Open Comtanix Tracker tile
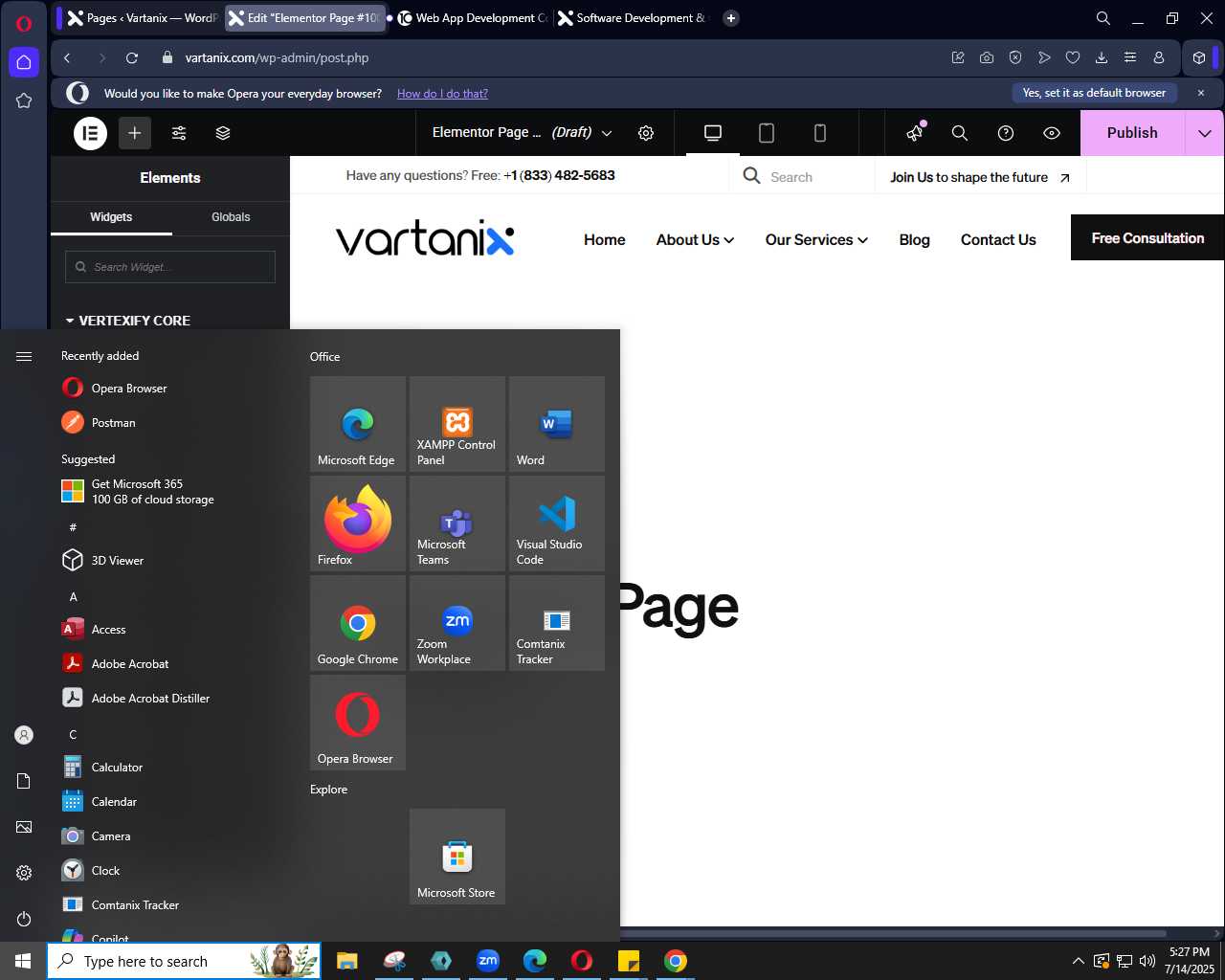The image size is (1225, 980). point(557,623)
